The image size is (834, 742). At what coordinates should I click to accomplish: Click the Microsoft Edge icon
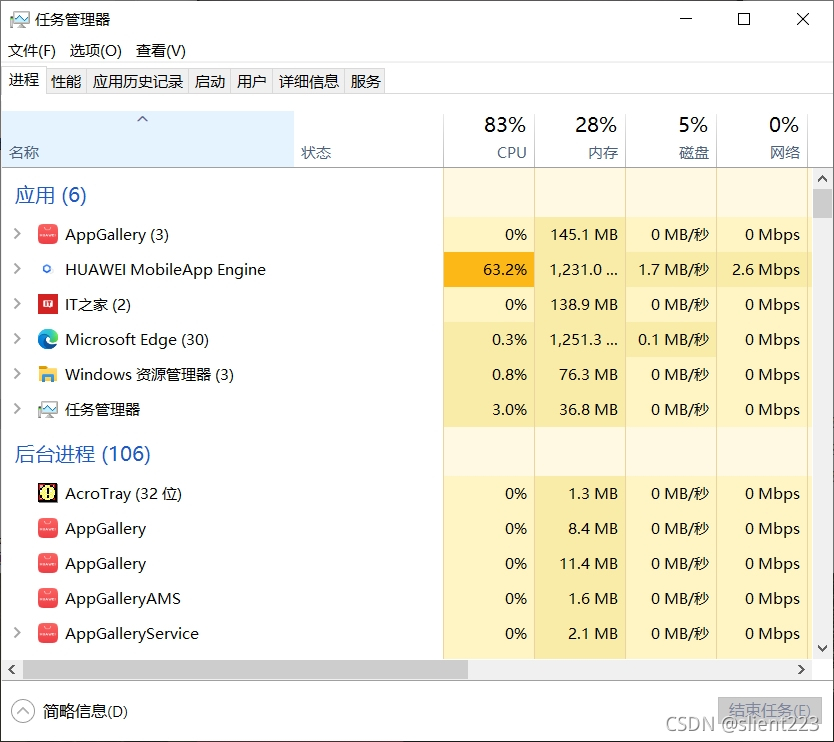(x=48, y=339)
